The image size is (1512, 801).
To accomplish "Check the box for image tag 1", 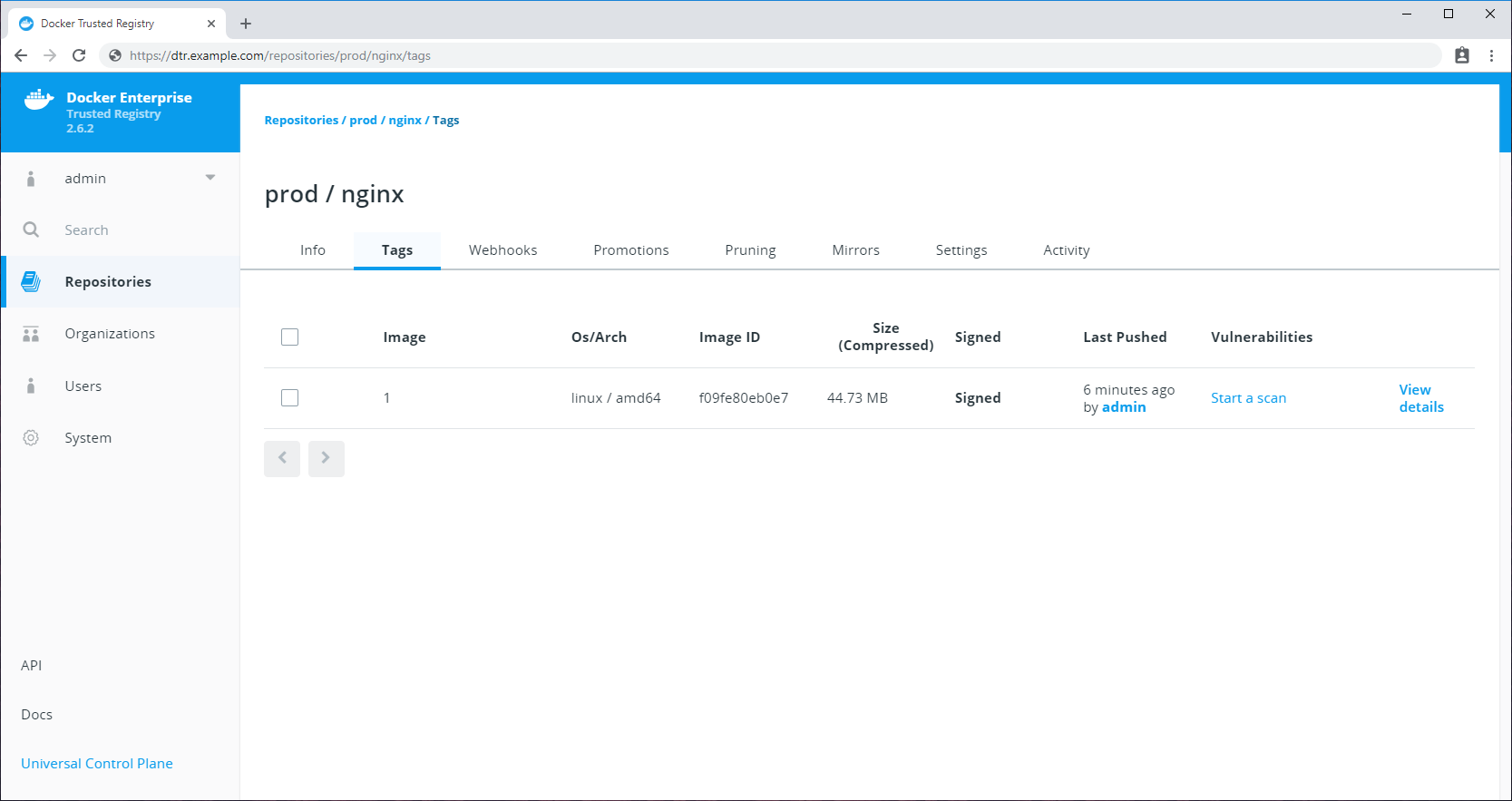I will [289, 398].
